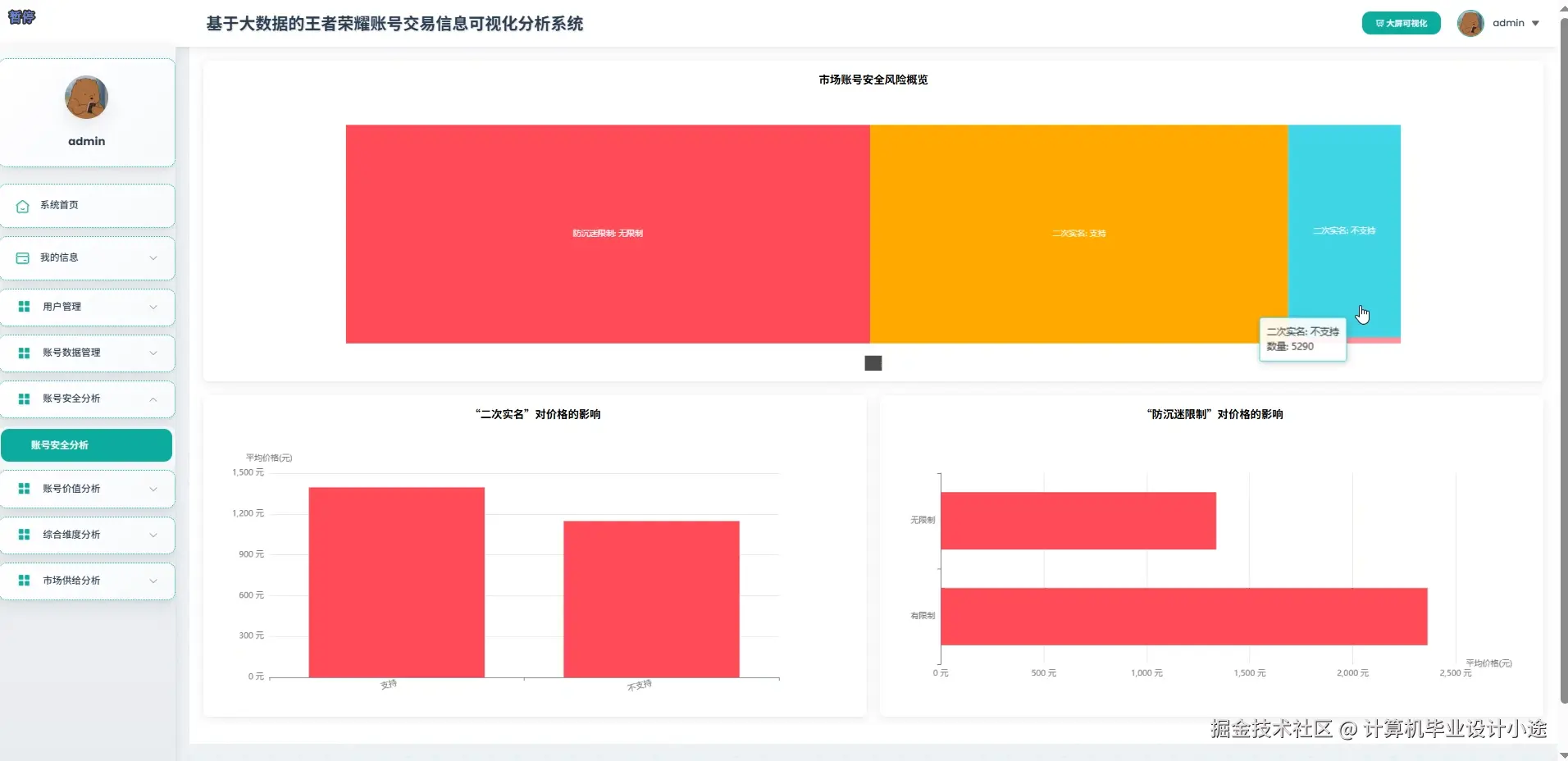Select the grid icon beside 账号价值分析
The height and width of the screenshot is (761, 1568).
[25, 489]
